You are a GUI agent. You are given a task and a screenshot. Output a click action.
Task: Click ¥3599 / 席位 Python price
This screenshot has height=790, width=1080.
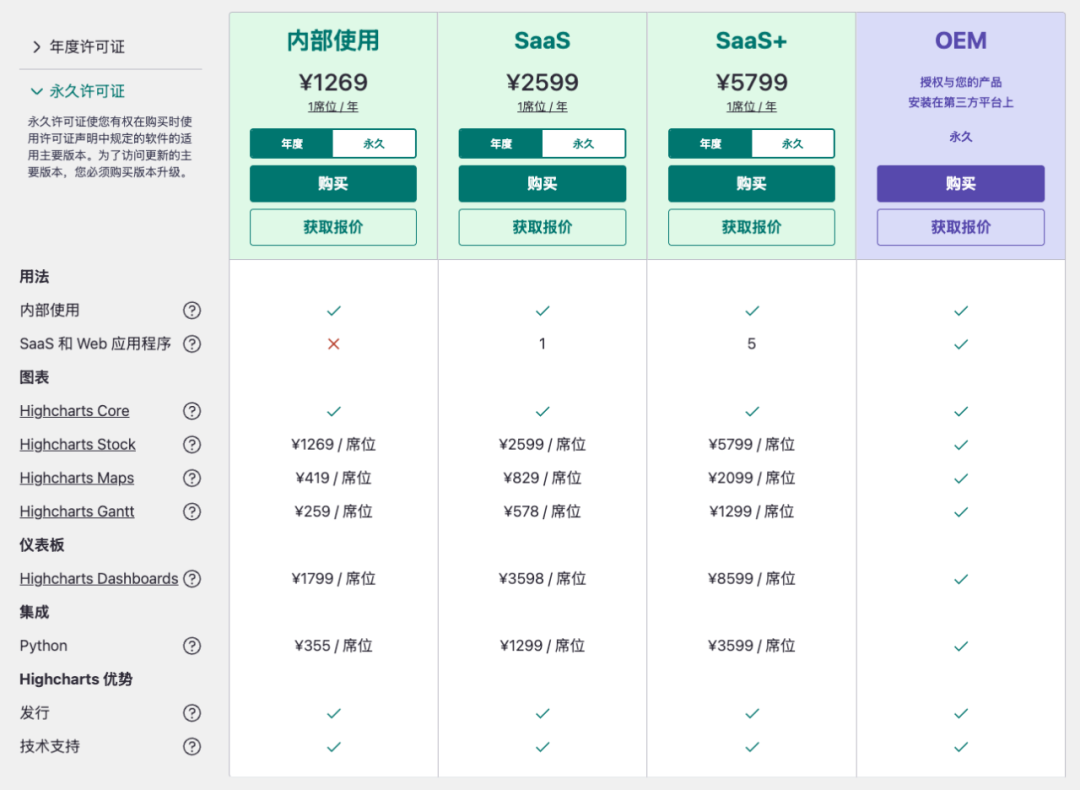coord(751,646)
